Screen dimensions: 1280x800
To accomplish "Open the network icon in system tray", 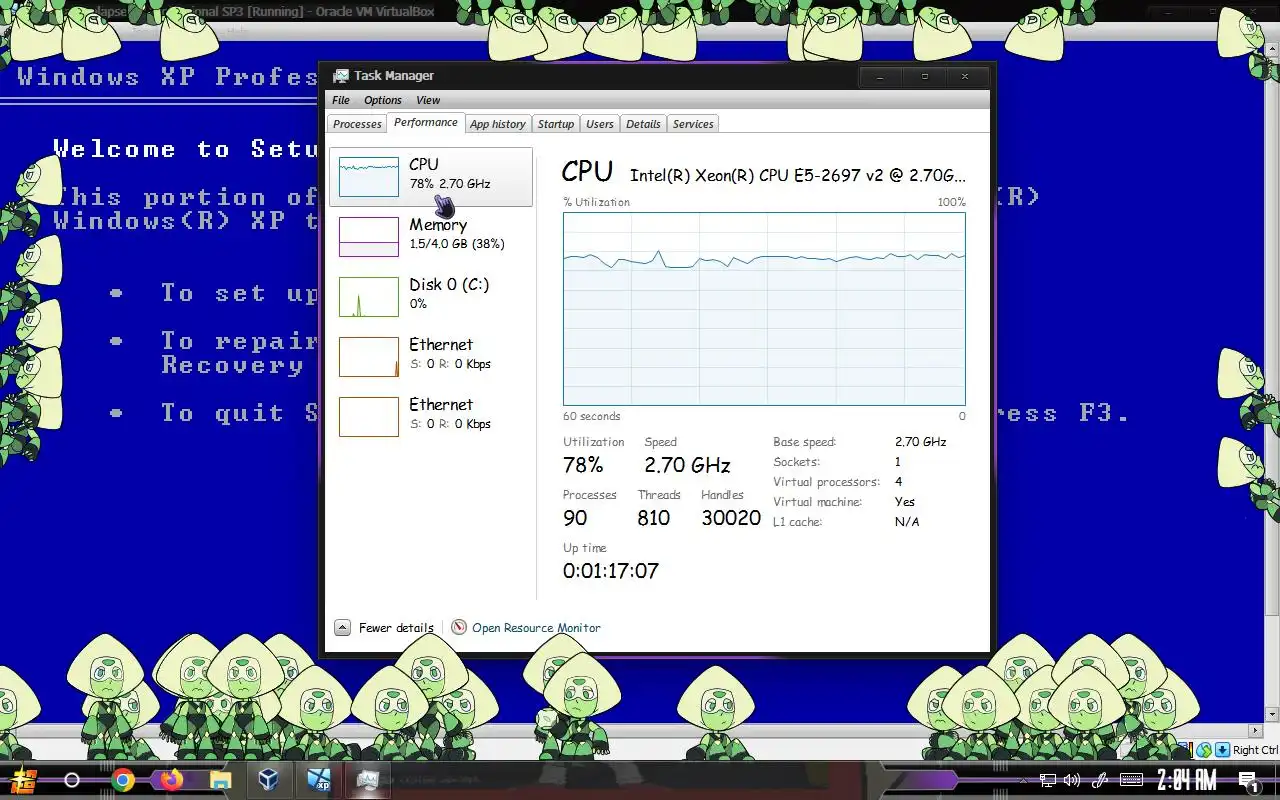I will 1047,780.
